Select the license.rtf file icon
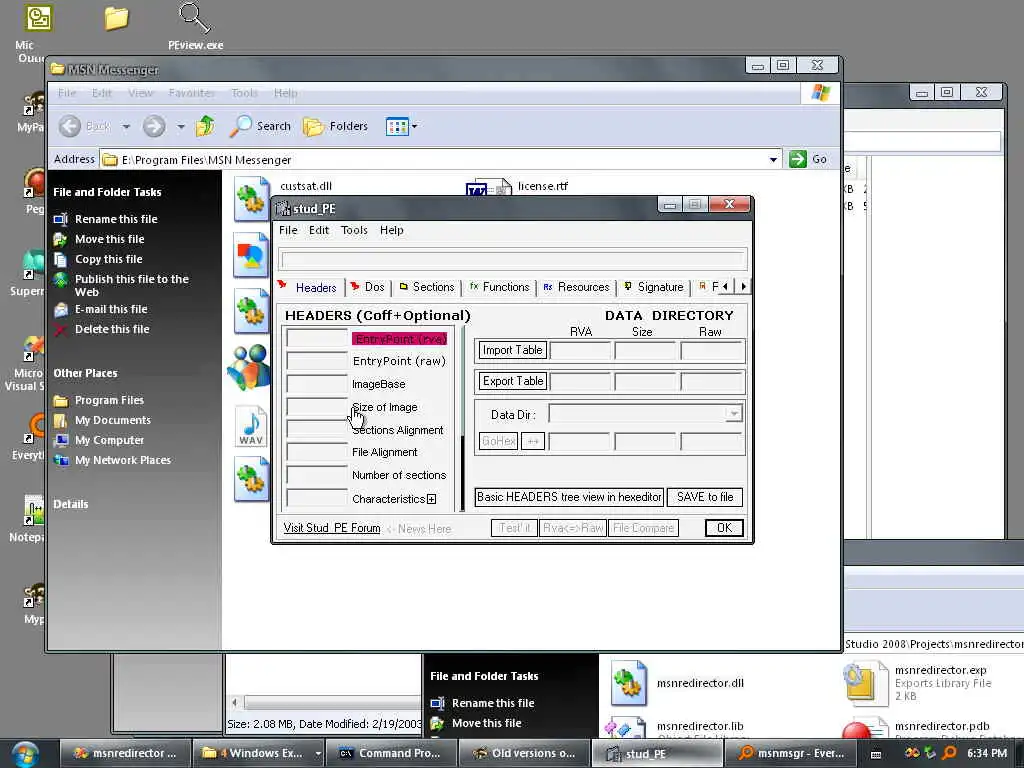This screenshot has height=768, width=1024. pos(488,188)
